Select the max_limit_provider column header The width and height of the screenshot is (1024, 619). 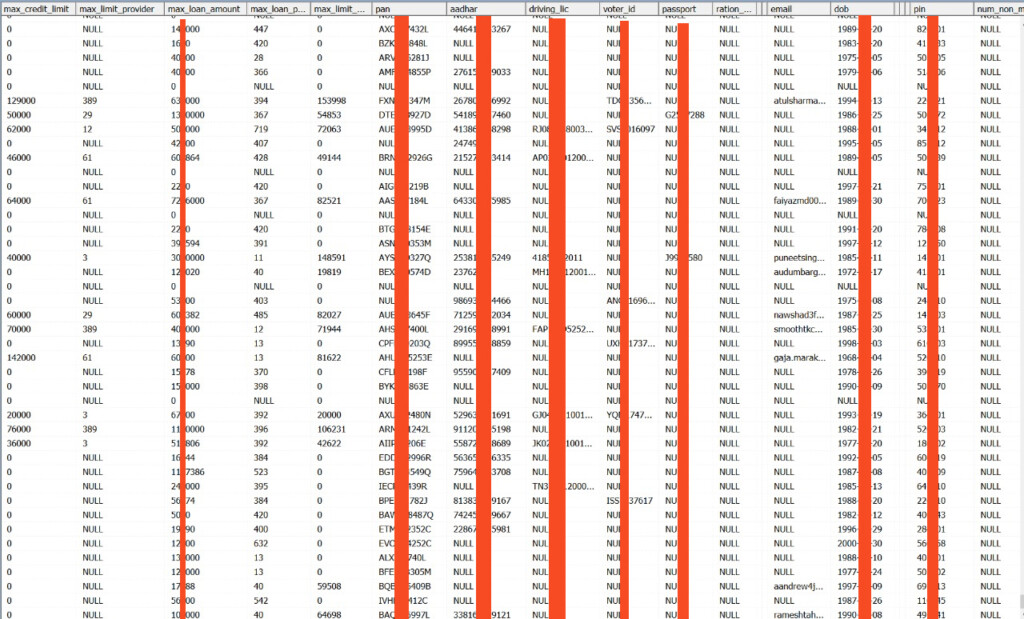click(120, 9)
